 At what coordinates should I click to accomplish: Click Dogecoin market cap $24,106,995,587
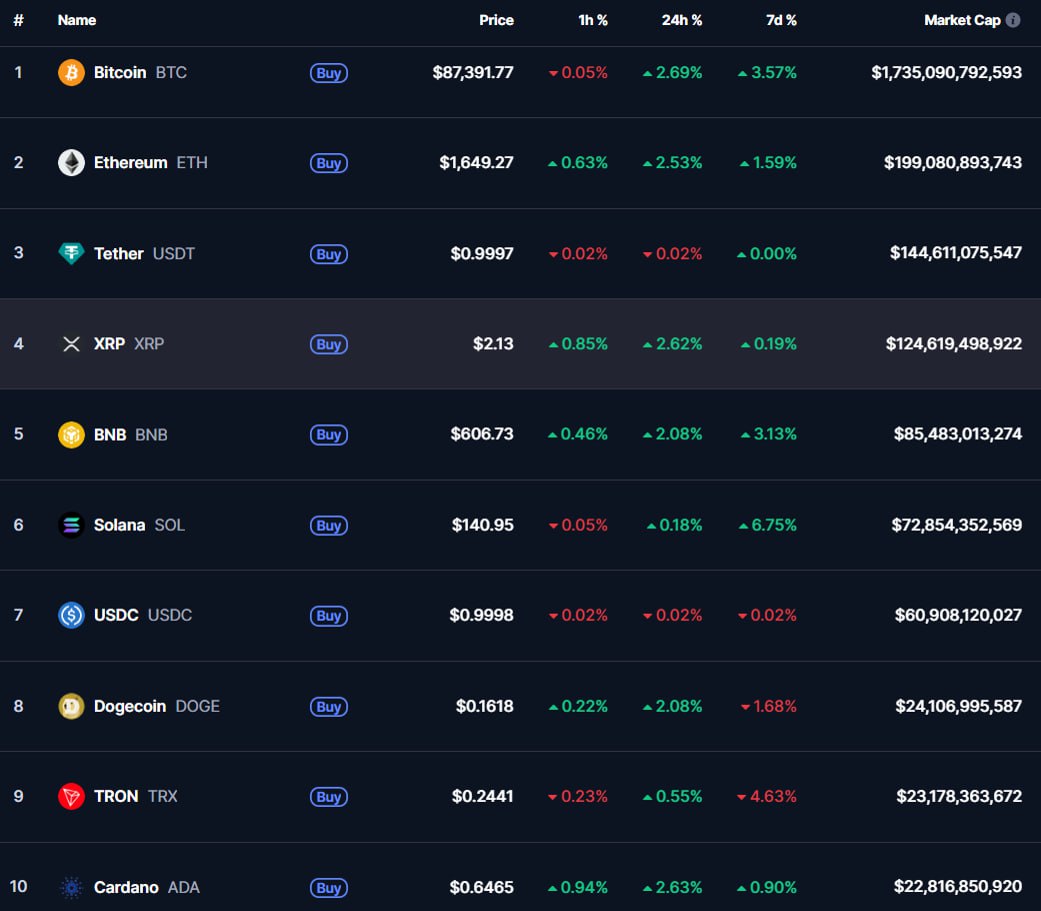coord(959,706)
